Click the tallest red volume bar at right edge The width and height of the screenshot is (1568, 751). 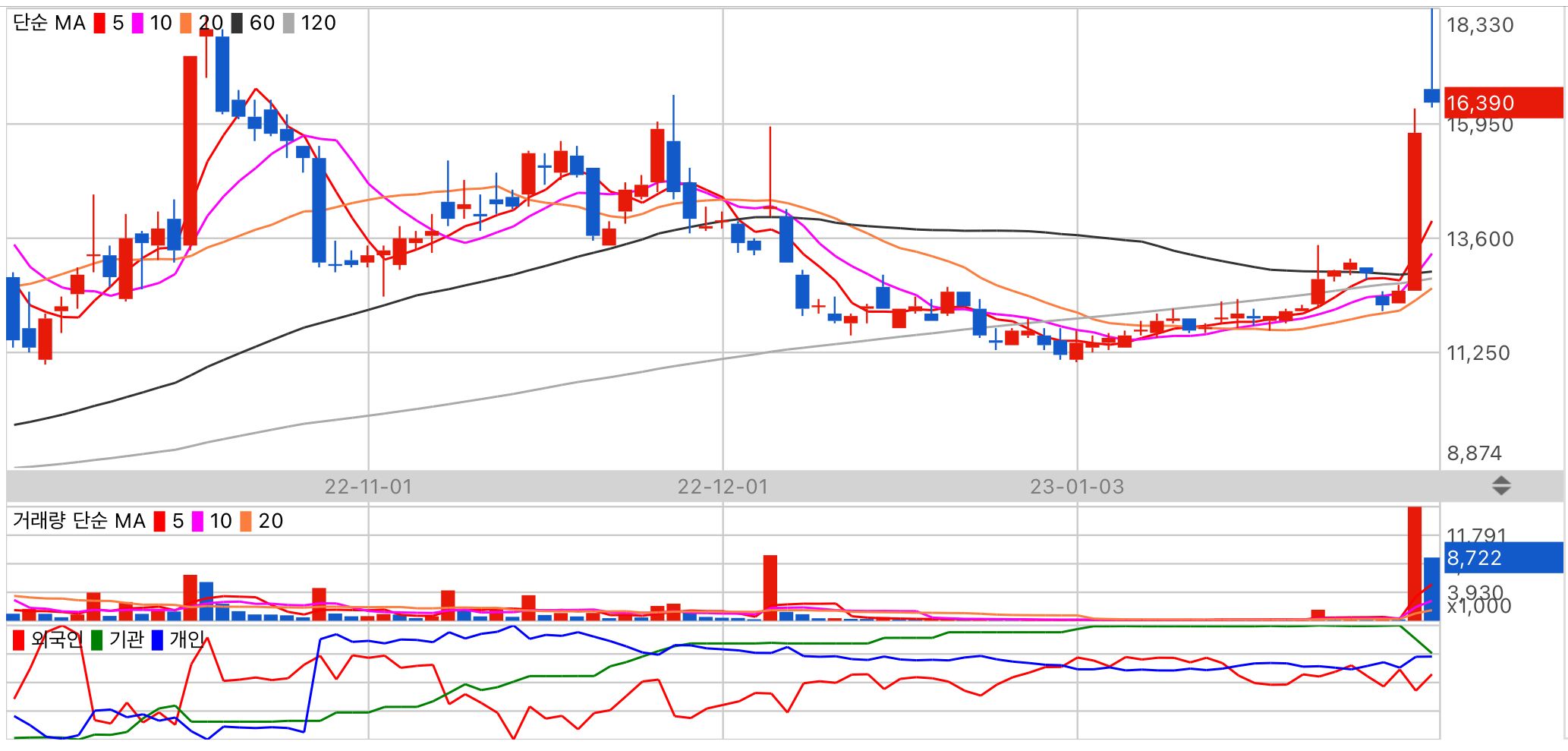click(1415, 563)
